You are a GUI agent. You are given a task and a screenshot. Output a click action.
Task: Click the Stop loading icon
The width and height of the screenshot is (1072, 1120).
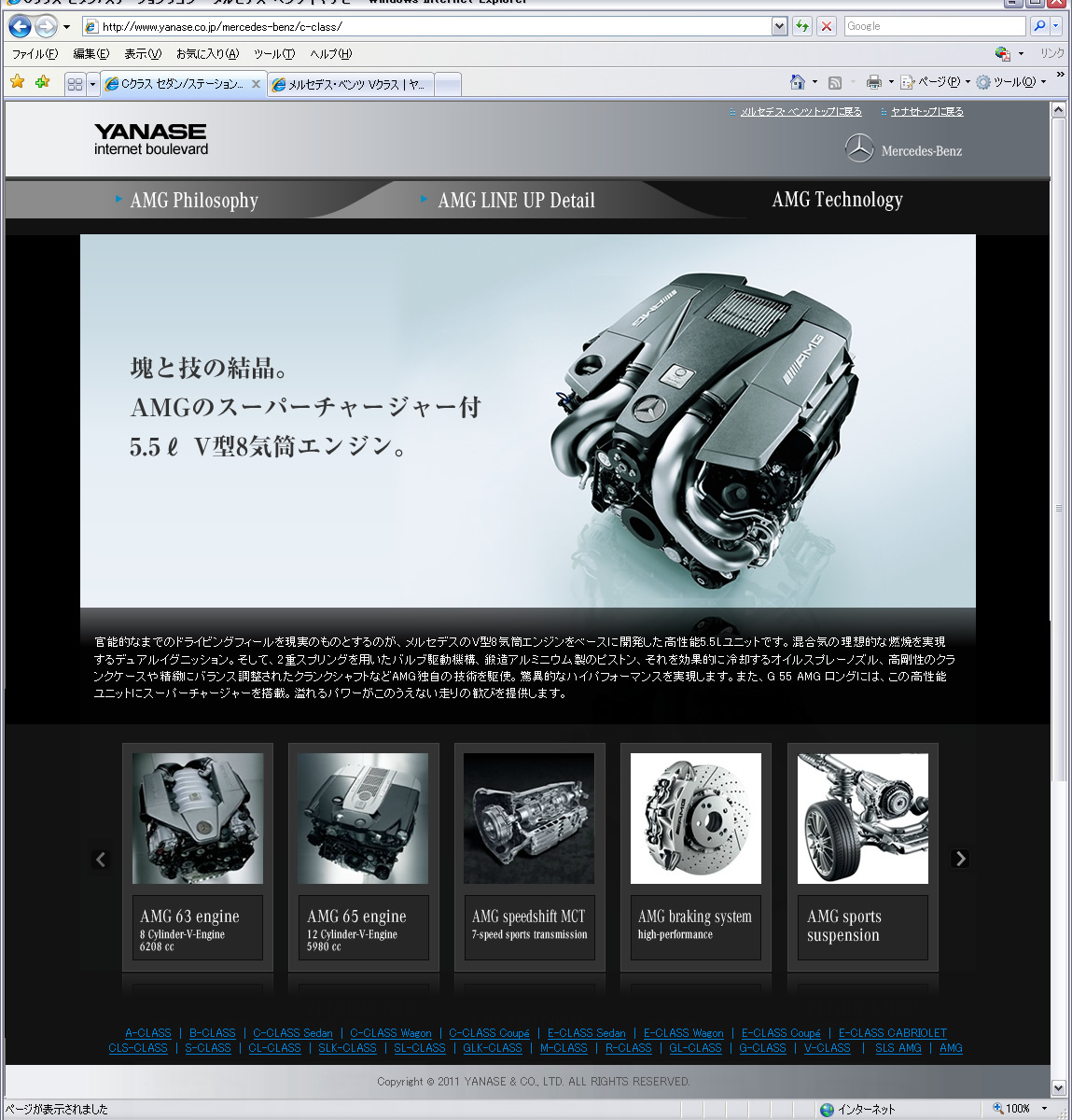[827, 26]
